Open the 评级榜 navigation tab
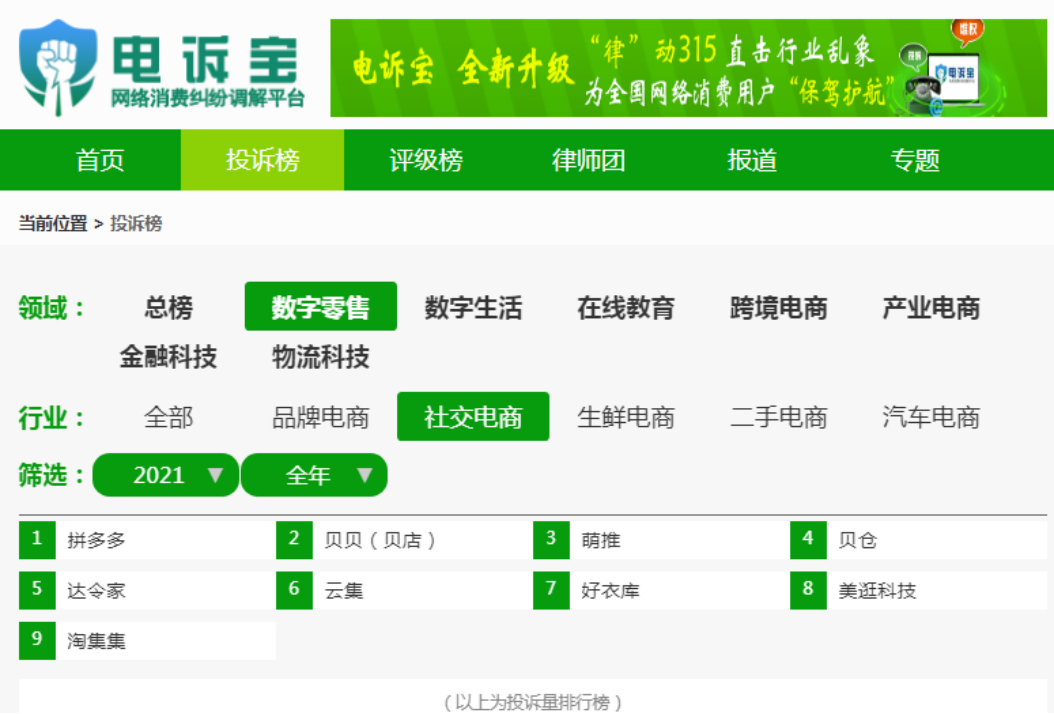 426,160
